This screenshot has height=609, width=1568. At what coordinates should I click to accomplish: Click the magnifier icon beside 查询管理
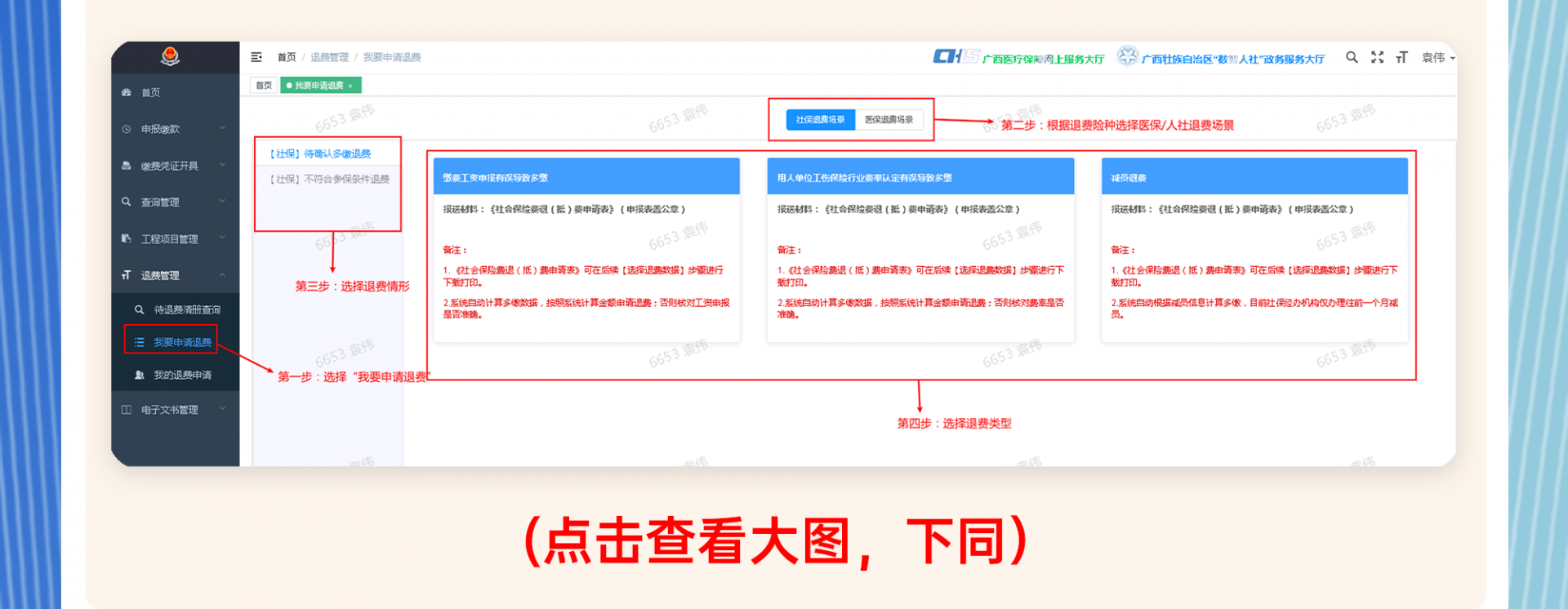coord(127,202)
